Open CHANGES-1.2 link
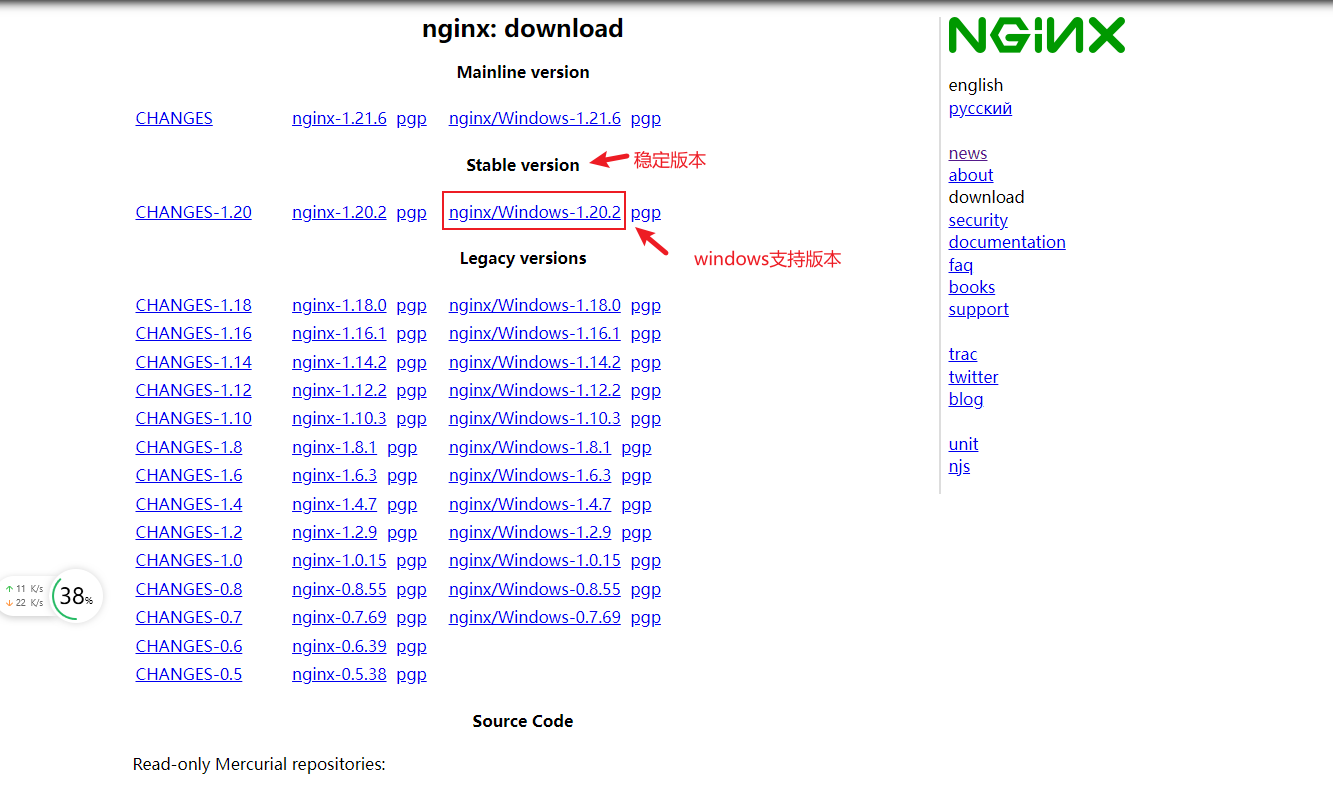 [189, 532]
